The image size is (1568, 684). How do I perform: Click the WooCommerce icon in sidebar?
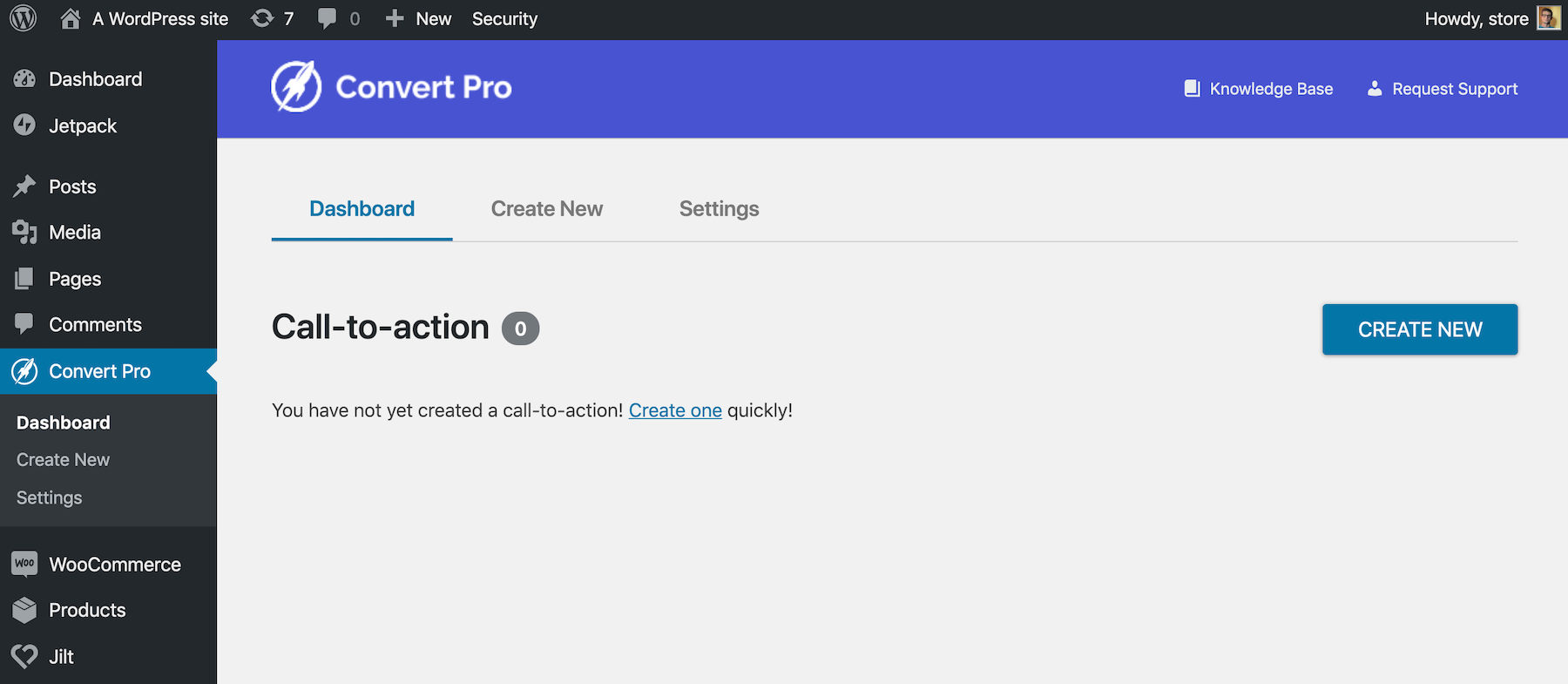(x=24, y=564)
